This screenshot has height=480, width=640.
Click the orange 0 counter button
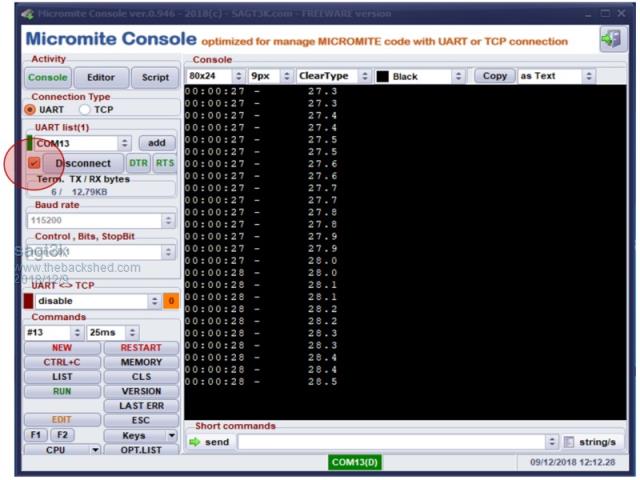coord(171,301)
